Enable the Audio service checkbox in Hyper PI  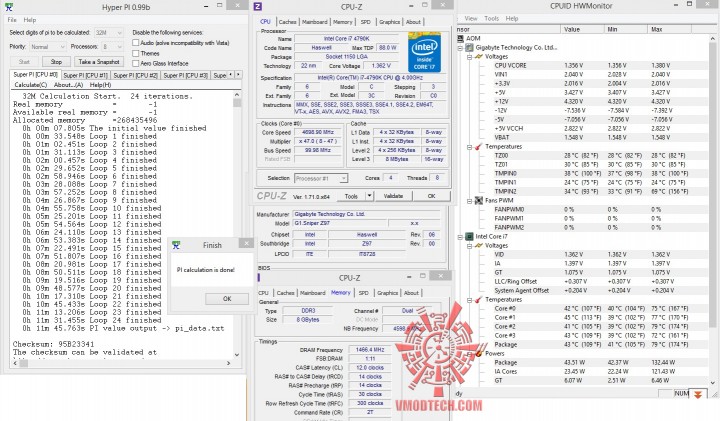pyautogui.click(x=135, y=43)
